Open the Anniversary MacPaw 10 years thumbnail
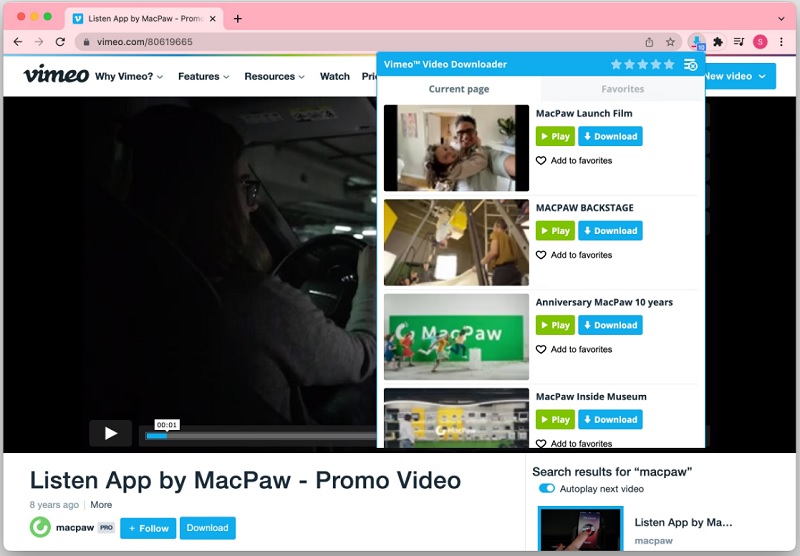Image resolution: width=800 pixels, height=556 pixels. [x=456, y=337]
